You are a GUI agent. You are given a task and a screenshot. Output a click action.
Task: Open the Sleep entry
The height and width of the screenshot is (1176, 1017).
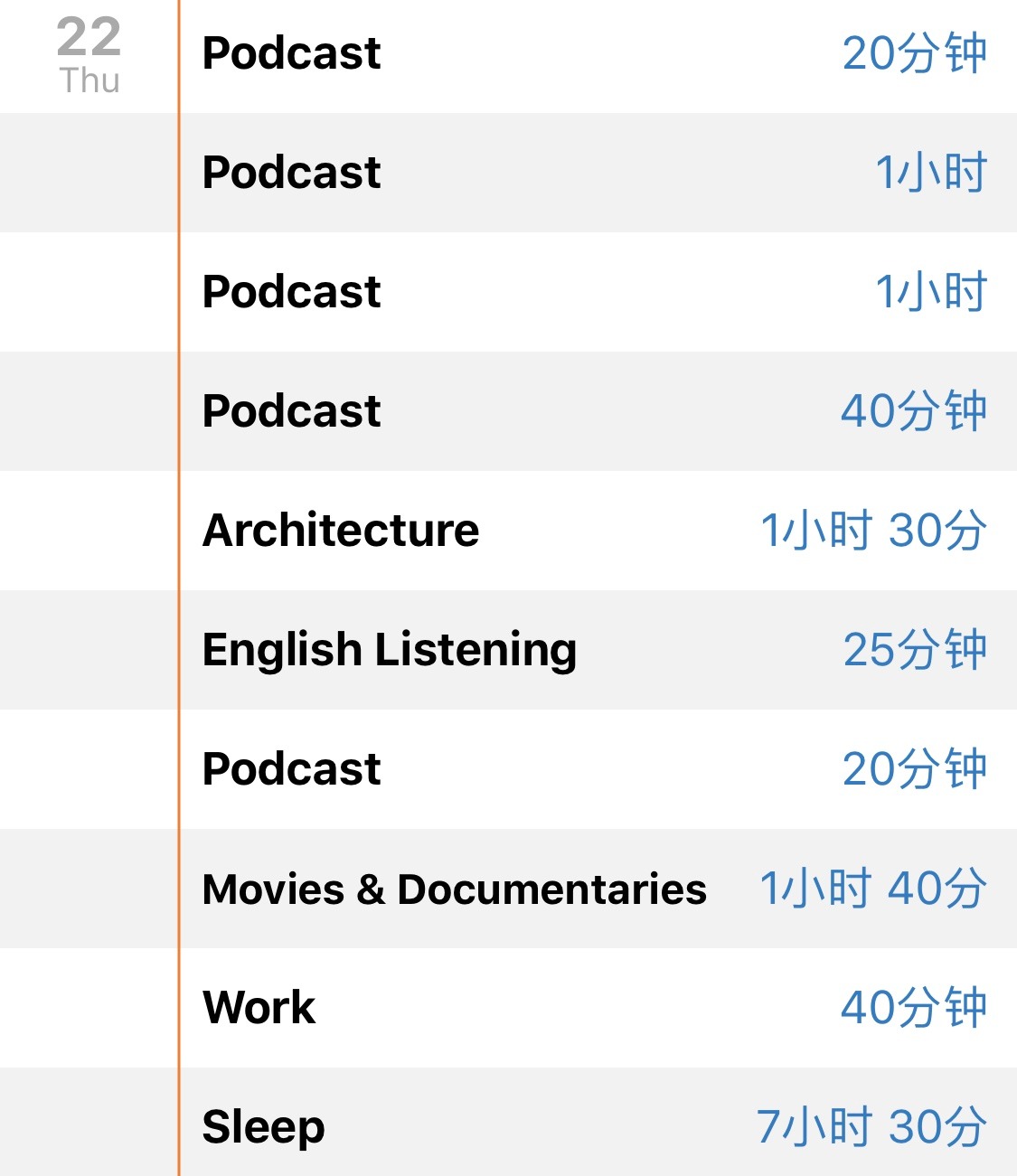point(263,1126)
